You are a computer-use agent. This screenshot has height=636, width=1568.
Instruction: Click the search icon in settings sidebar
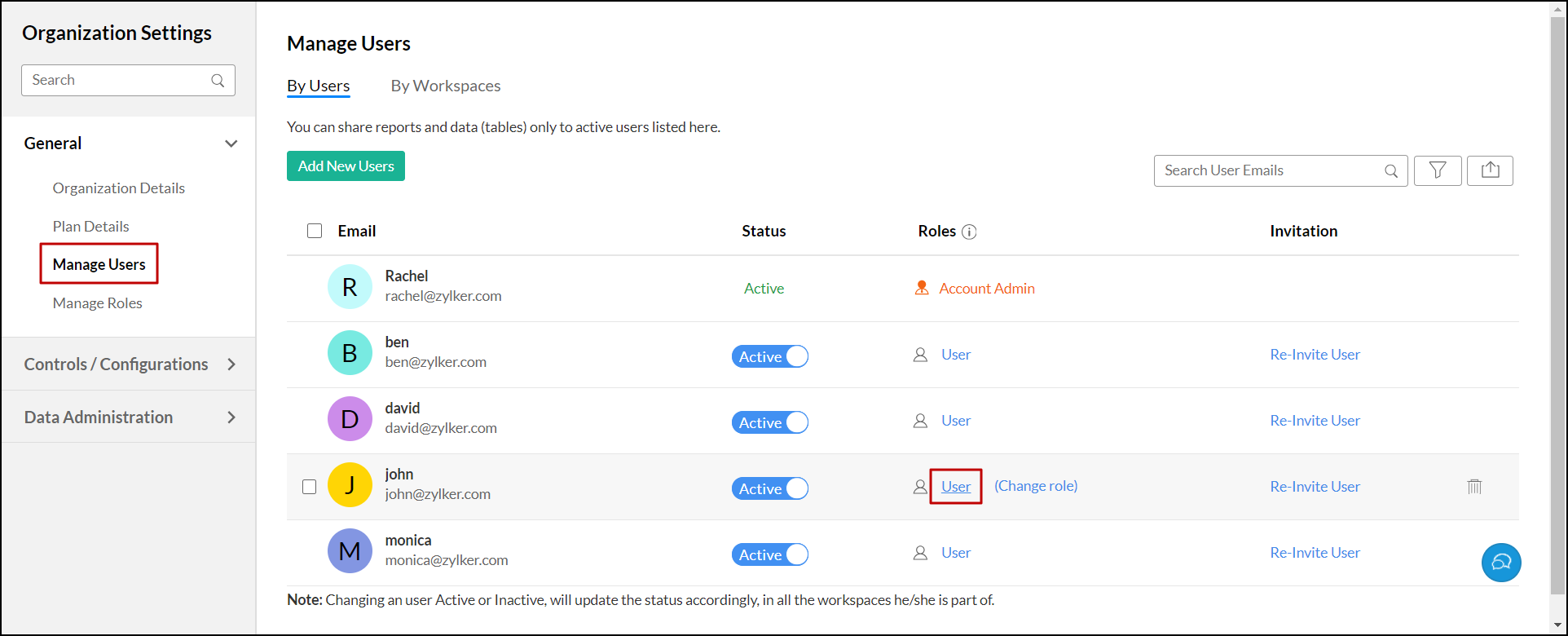(218, 81)
